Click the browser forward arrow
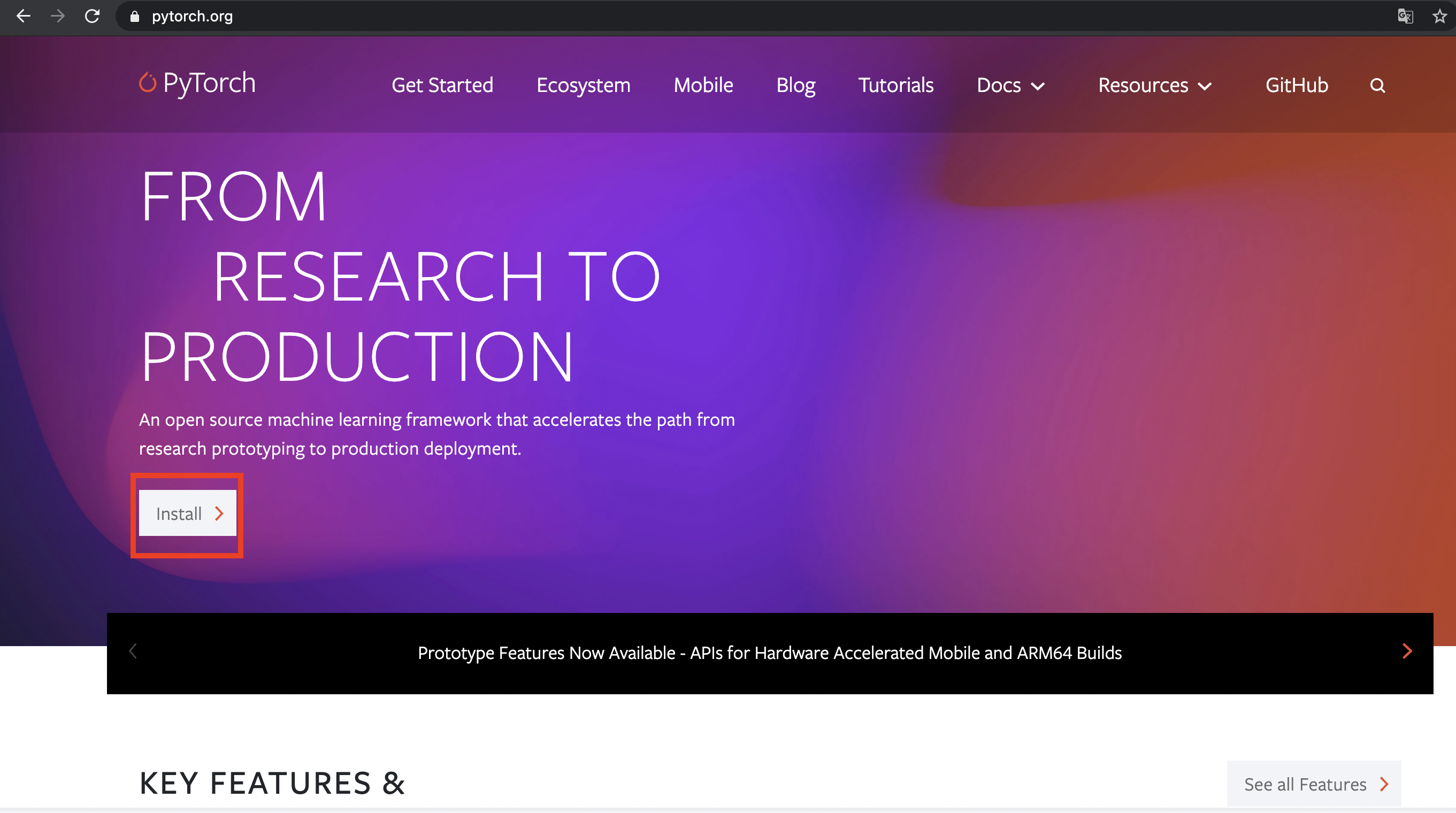Viewport: 1456px width, 813px height. (x=57, y=16)
